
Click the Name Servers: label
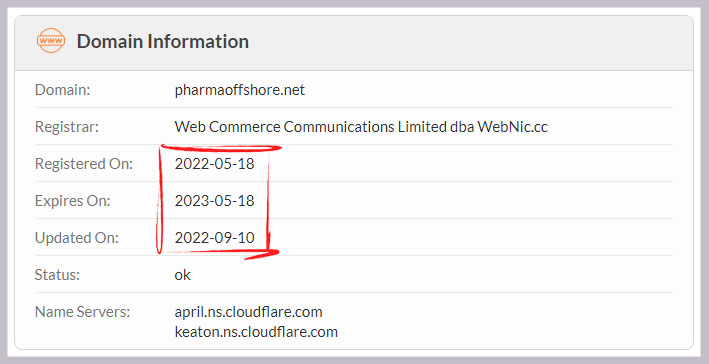[x=82, y=312]
